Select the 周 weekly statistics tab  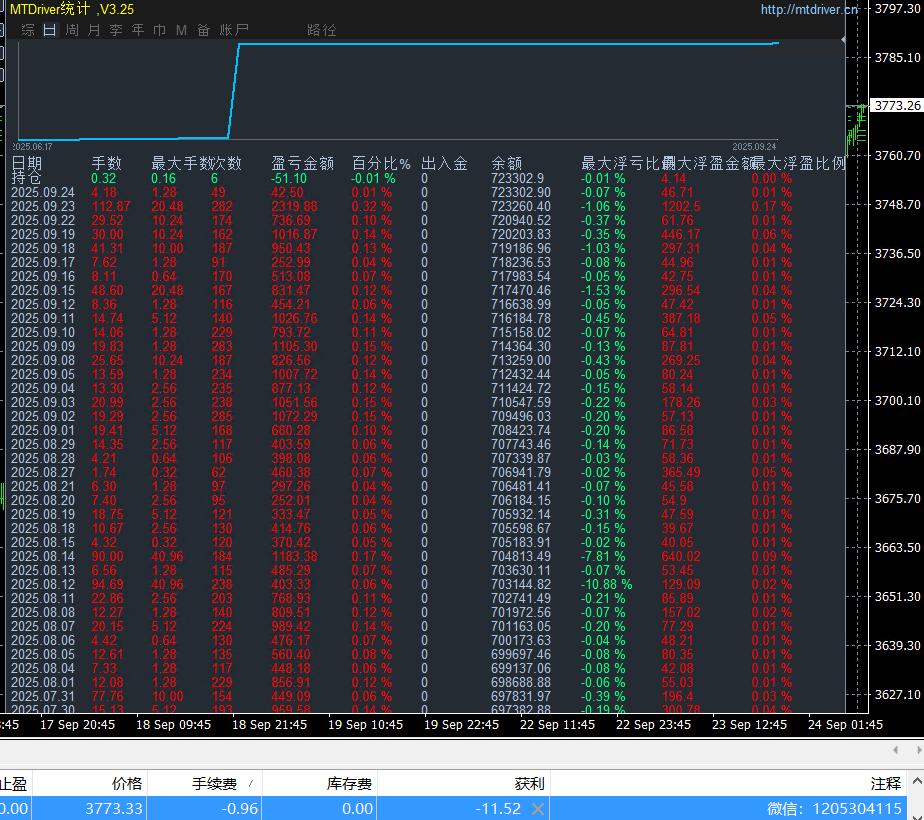tap(72, 30)
